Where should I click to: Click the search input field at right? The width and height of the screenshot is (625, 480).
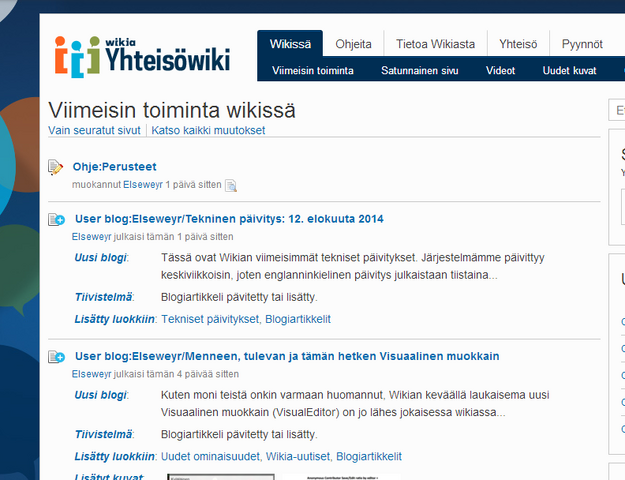coord(617,110)
